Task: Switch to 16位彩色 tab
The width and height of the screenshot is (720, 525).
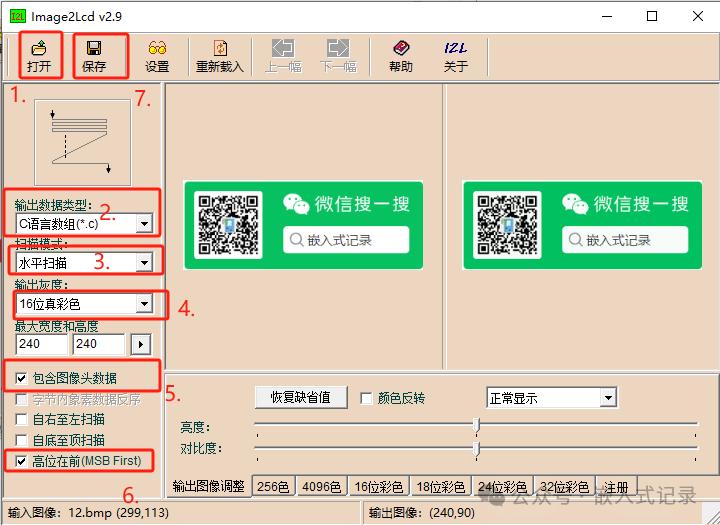Action: point(379,487)
